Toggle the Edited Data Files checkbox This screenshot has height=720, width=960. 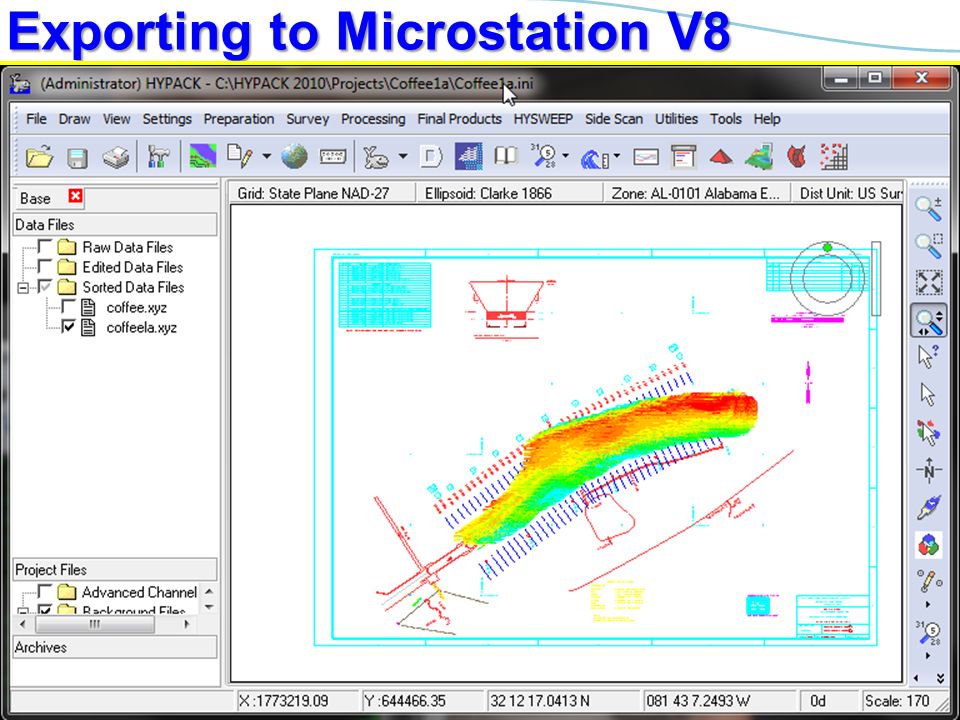coord(44,267)
